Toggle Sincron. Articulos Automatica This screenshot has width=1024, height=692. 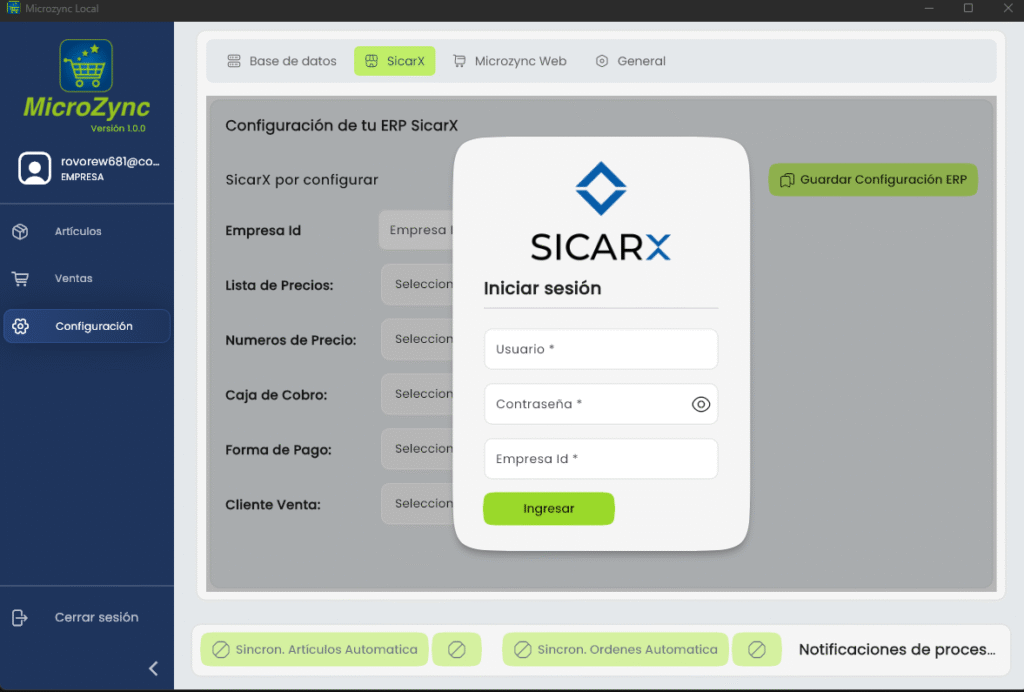point(315,649)
